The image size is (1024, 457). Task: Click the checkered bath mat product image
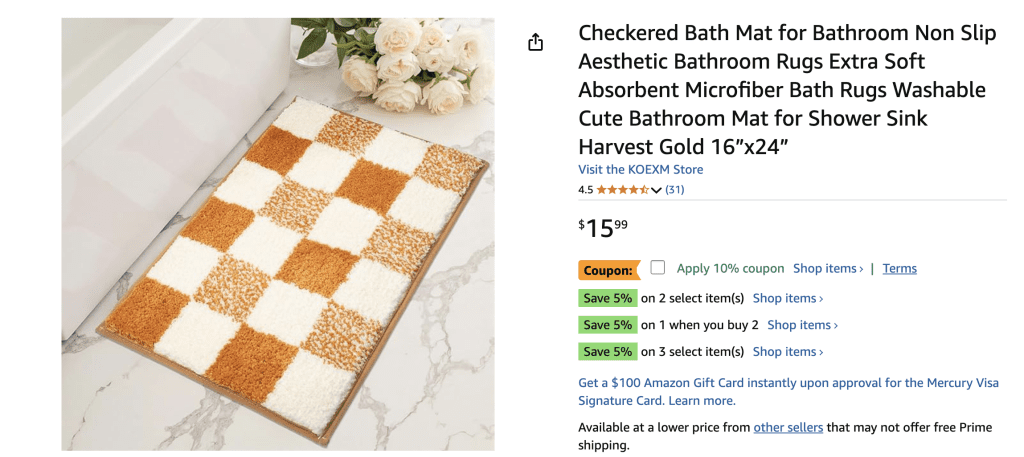[x=278, y=234]
